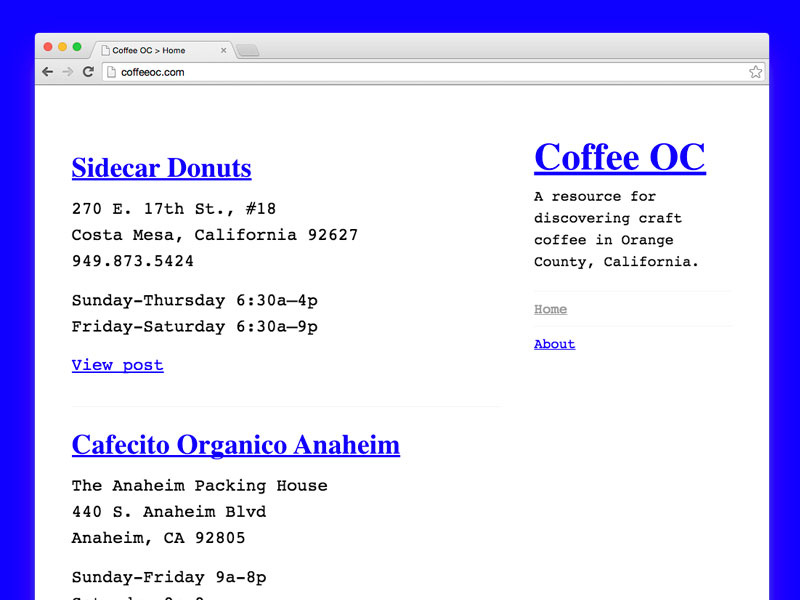Go to the Home sidebar link
Screen dimensions: 800x600
click(x=551, y=309)
